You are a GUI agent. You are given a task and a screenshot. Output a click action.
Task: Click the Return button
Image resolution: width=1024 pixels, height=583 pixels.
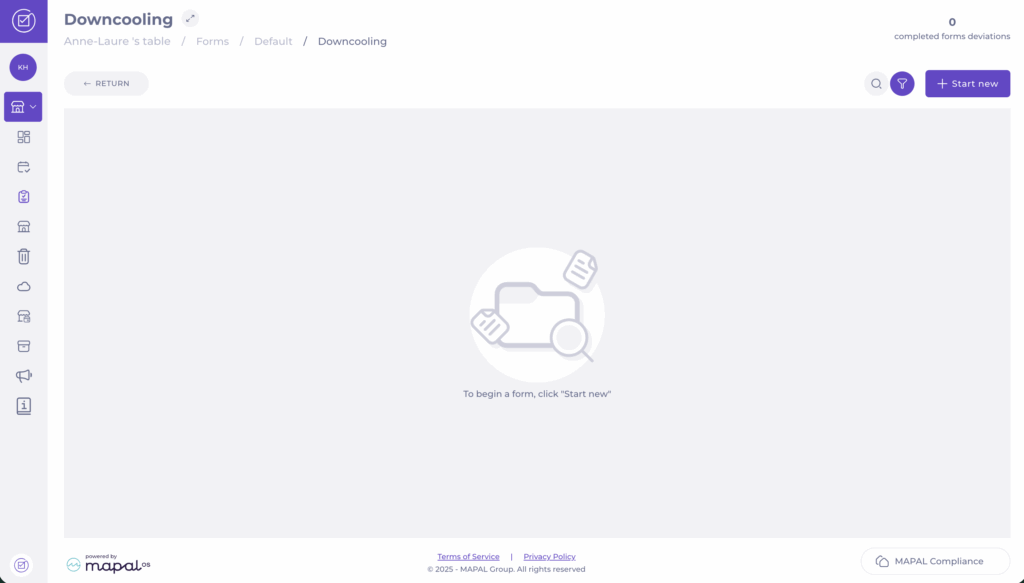[106, 84]
